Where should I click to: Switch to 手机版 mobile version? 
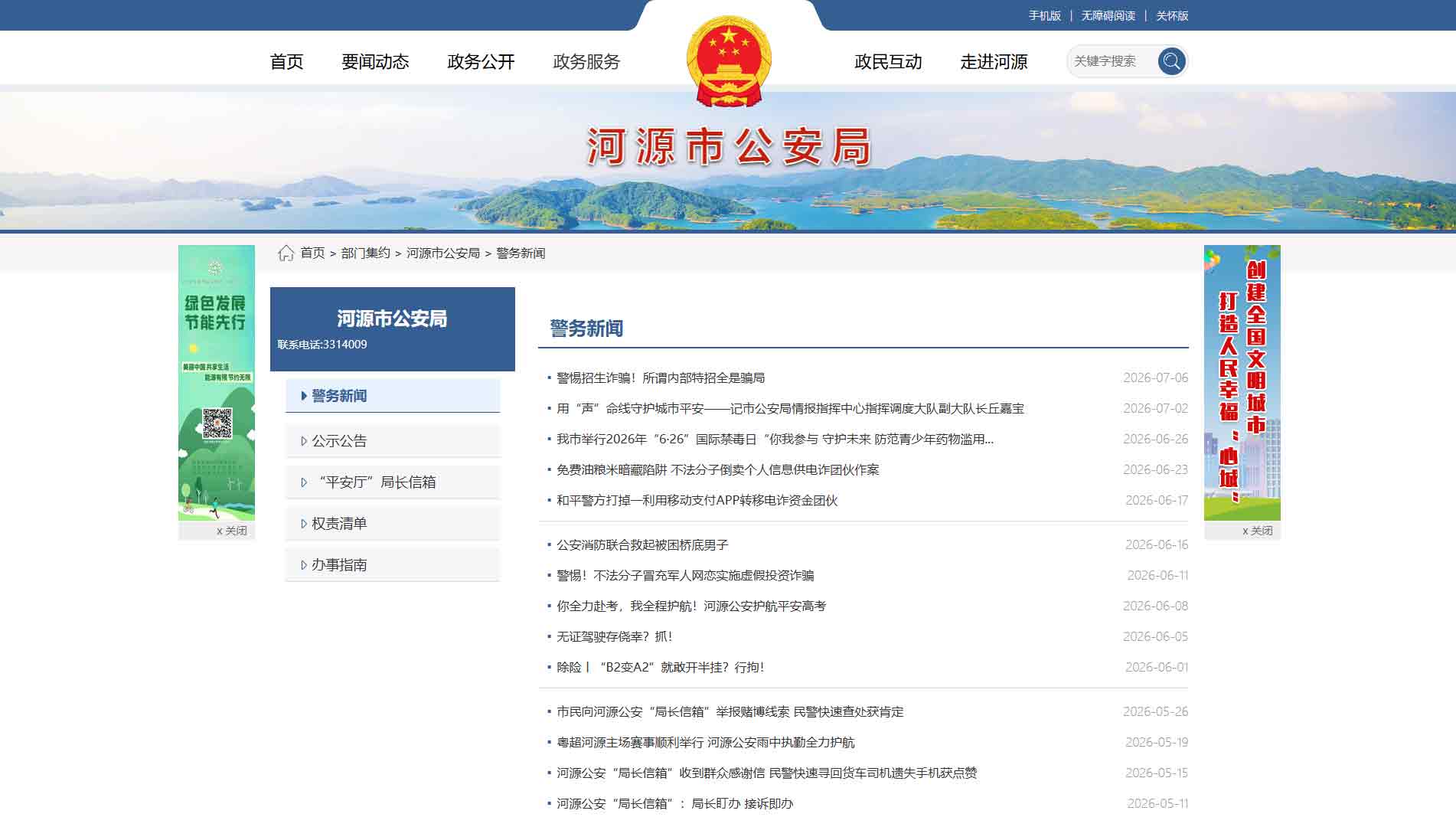click(x=1044, y=16)
